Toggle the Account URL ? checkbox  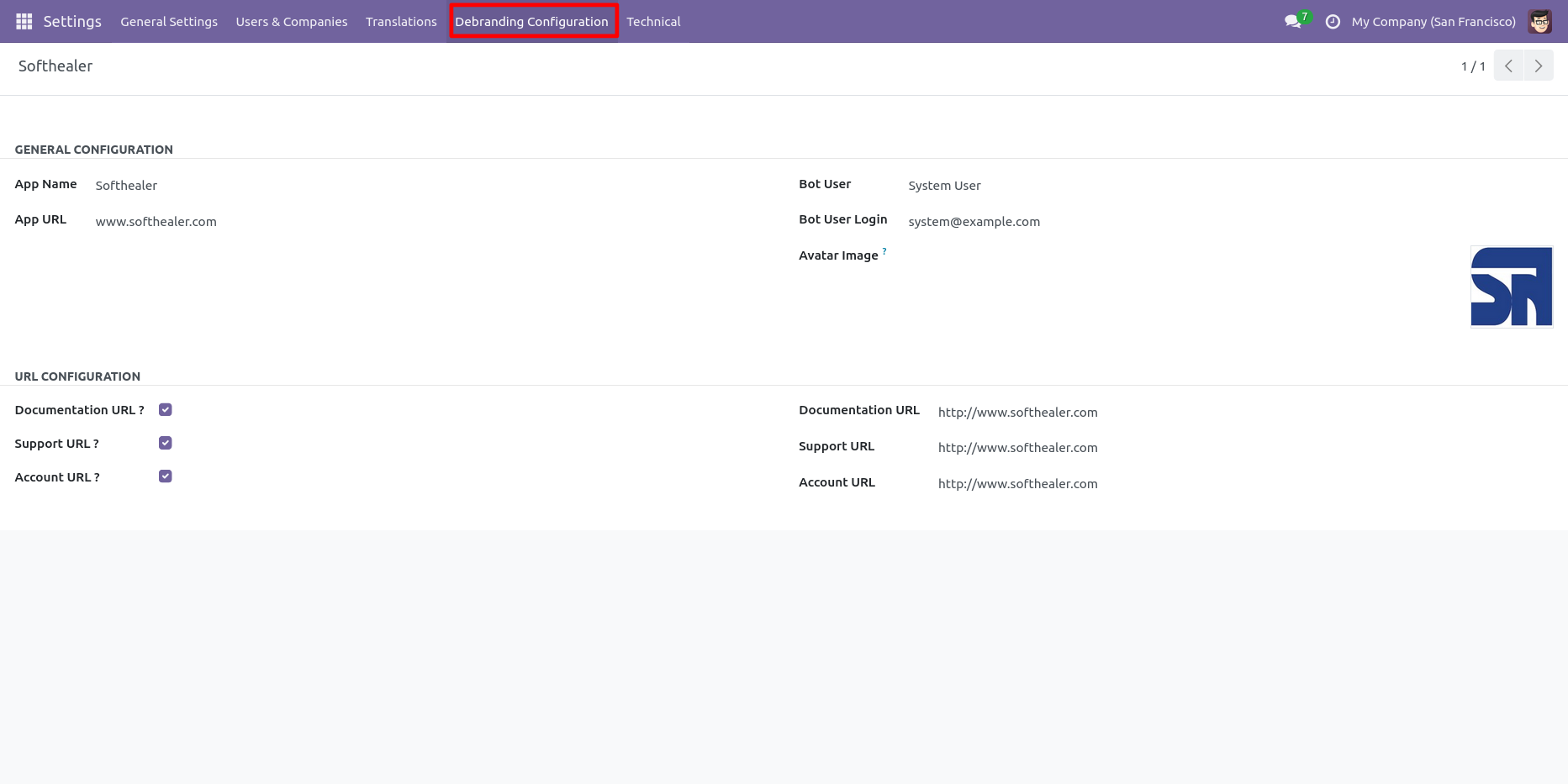(x=166, y=476)
